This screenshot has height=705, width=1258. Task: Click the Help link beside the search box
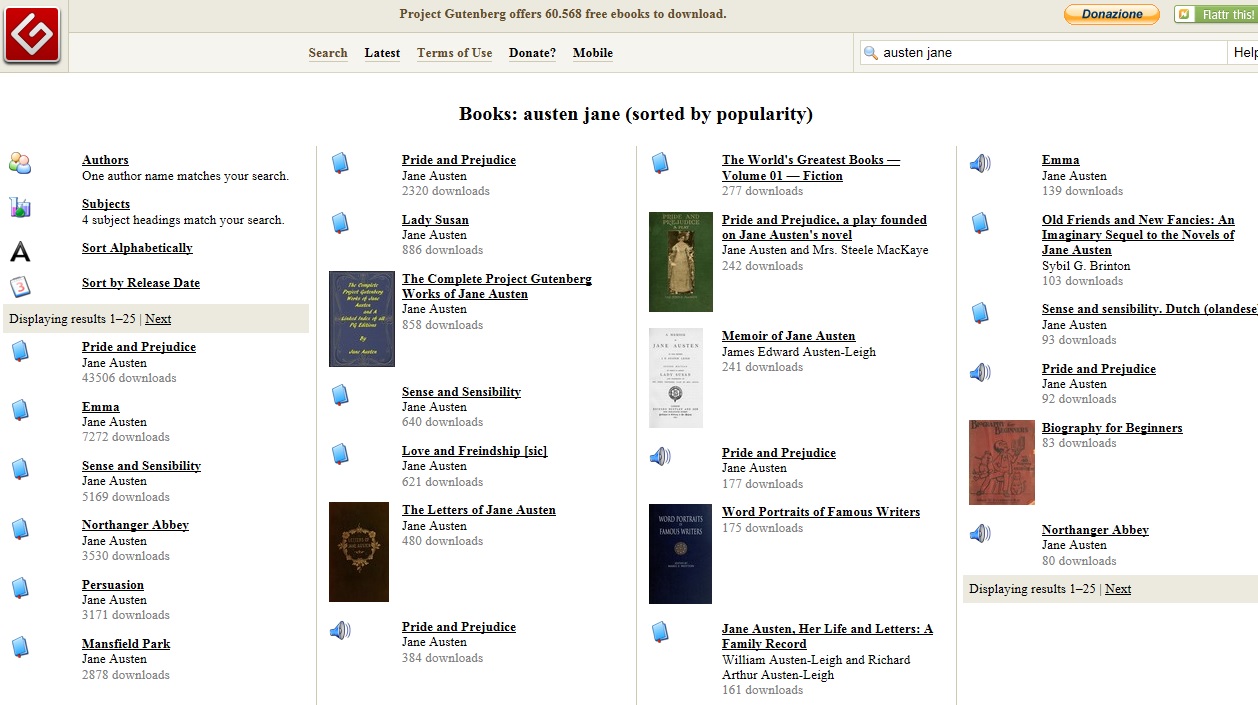coord(1245,53)
